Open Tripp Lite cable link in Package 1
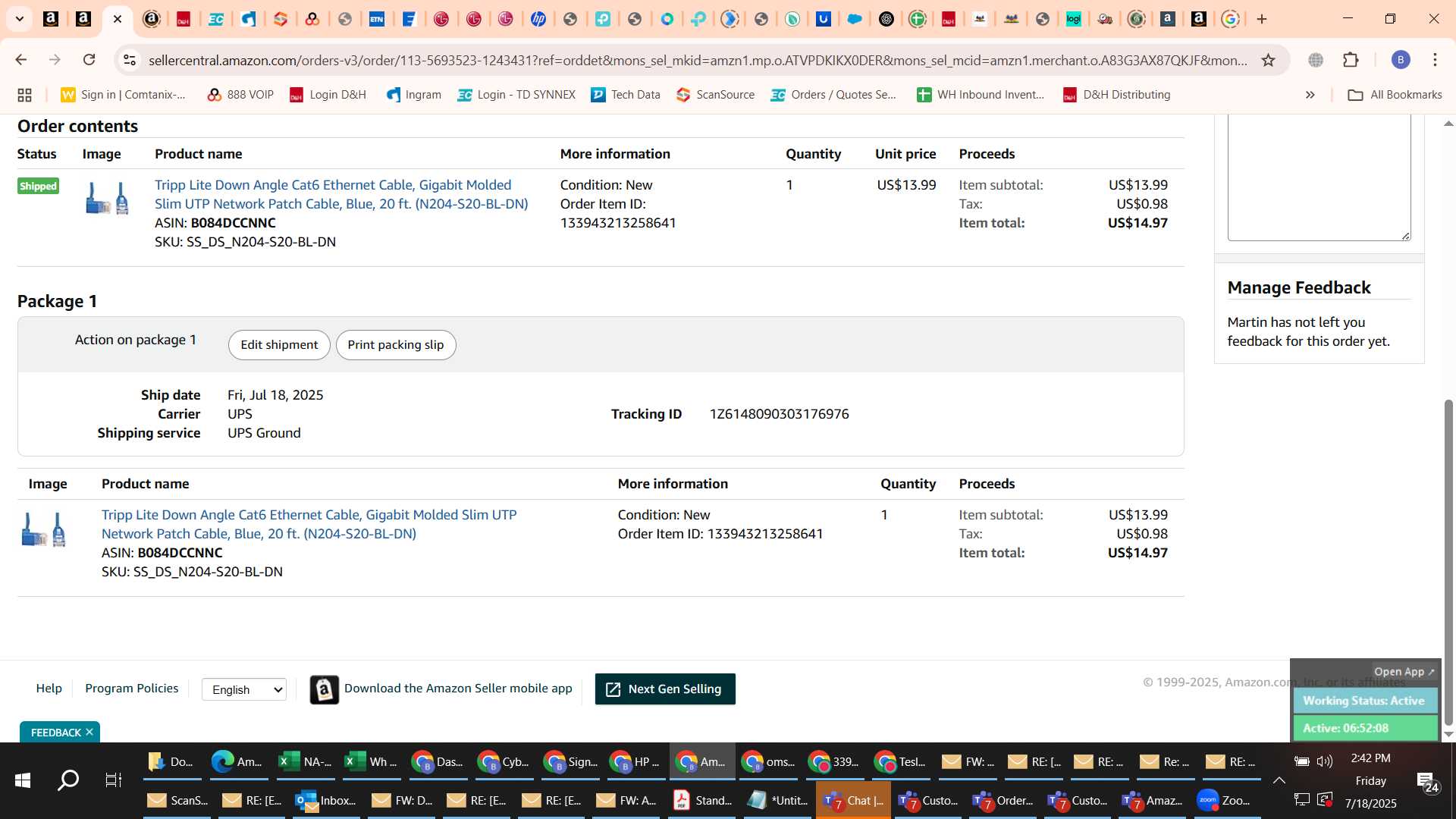This screenshot has width=1456, height=819. click(309, 524)
